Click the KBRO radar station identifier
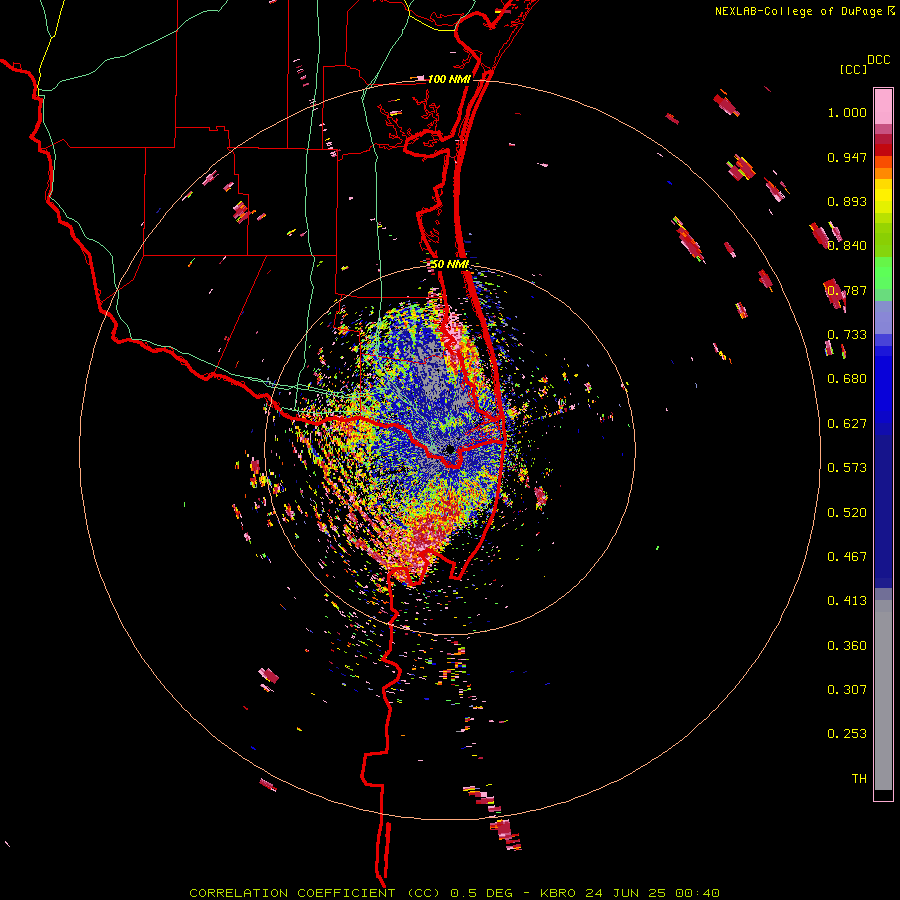Viewport: 900px width, 900px height. point(560,893)
